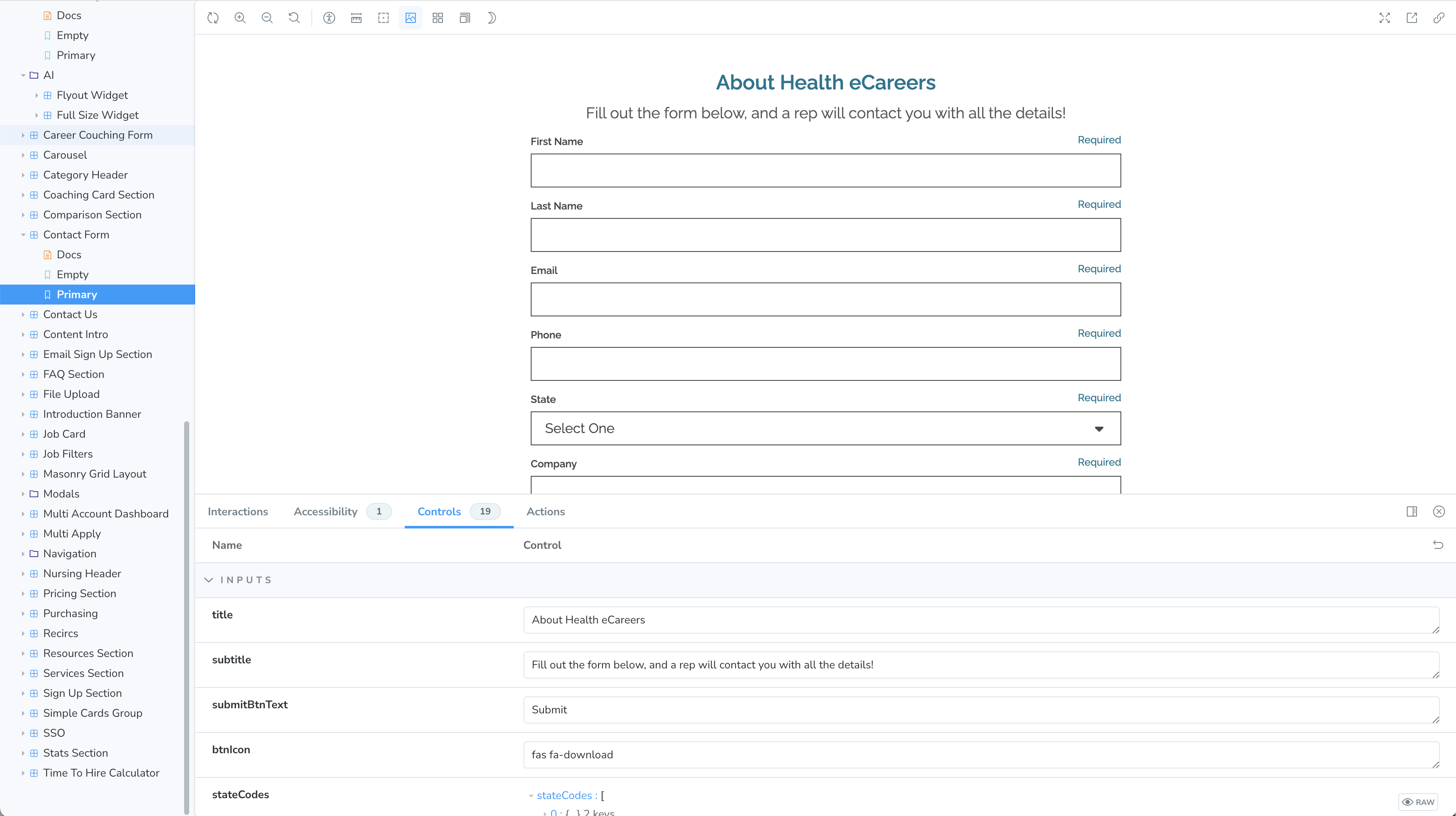Open the State Select One dropdown

tap(825, 428)
